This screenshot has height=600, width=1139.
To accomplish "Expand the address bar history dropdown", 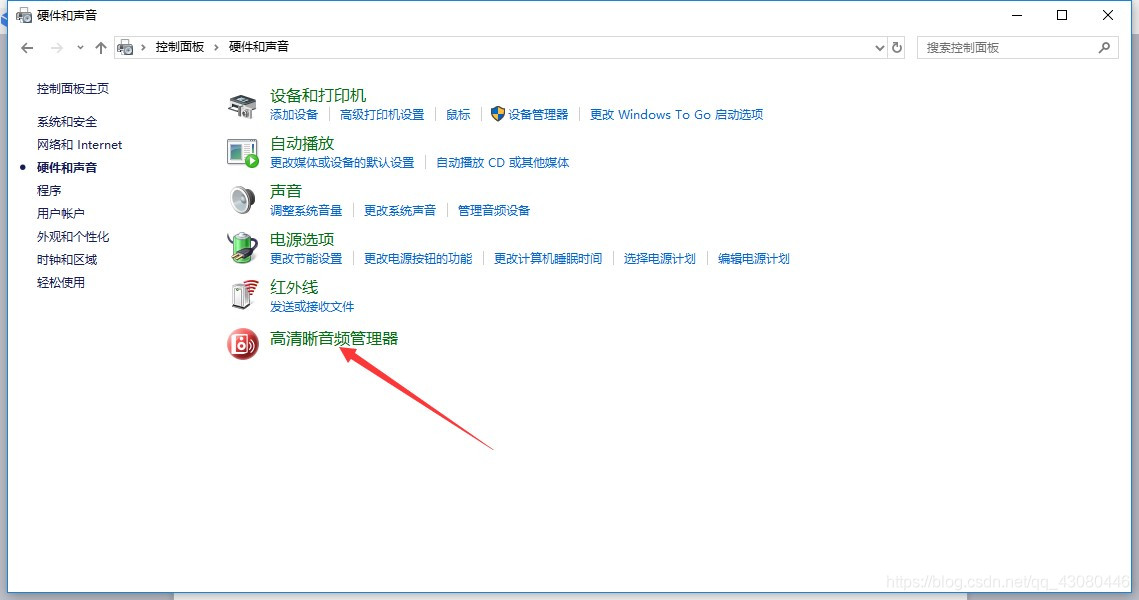I will pyautogui.click(x=880, y=47).
